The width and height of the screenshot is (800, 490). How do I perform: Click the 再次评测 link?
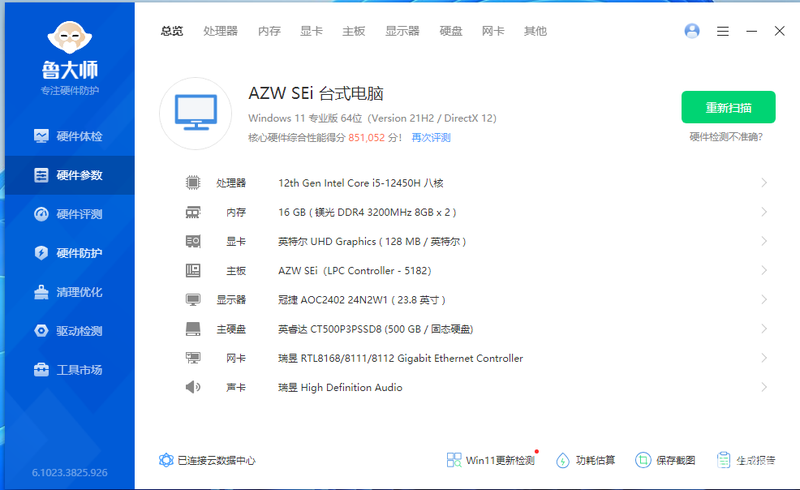(x=431, y=137)
